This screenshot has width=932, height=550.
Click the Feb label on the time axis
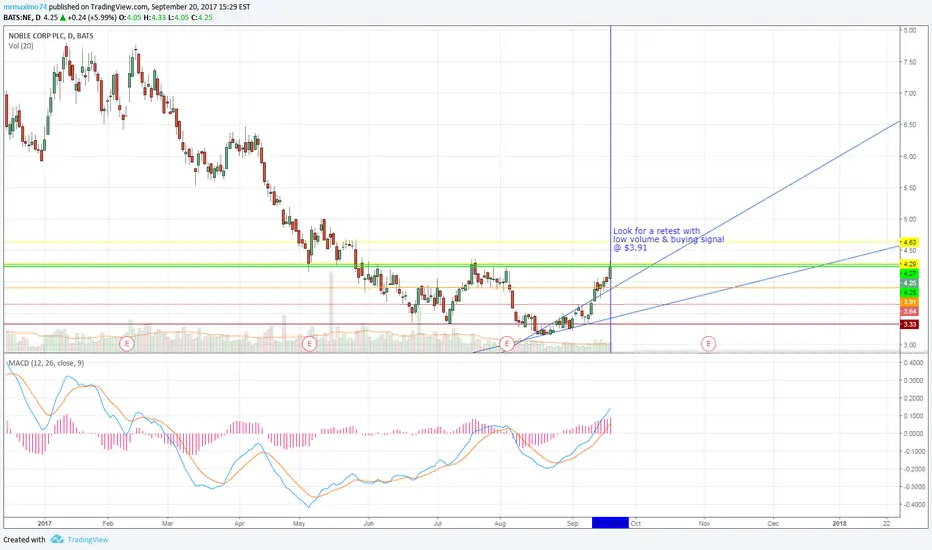(108, 524)
